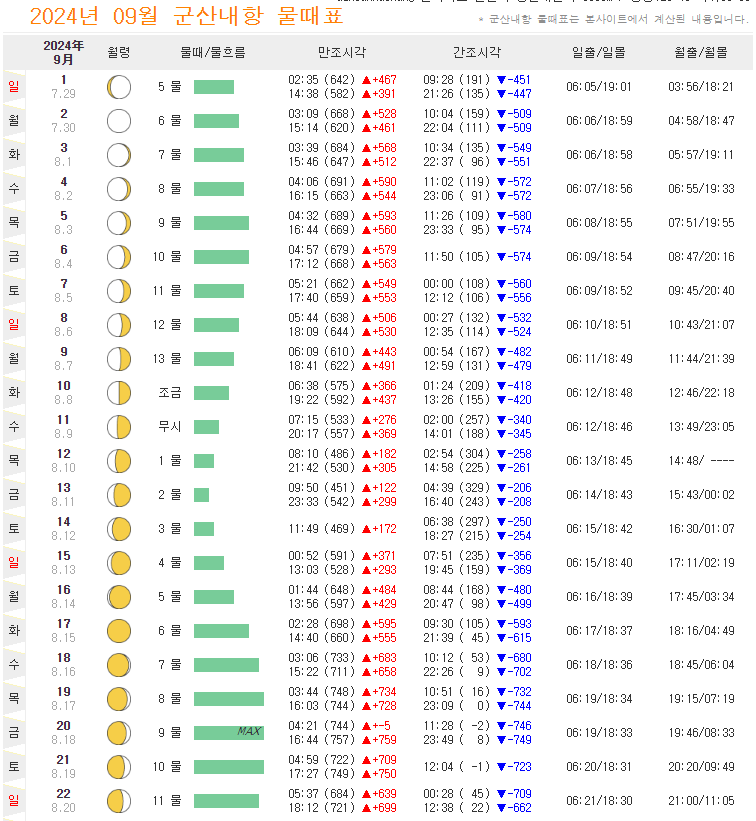
Task: Click the moon phase icon for September 6
Action: tap(119, 257)
